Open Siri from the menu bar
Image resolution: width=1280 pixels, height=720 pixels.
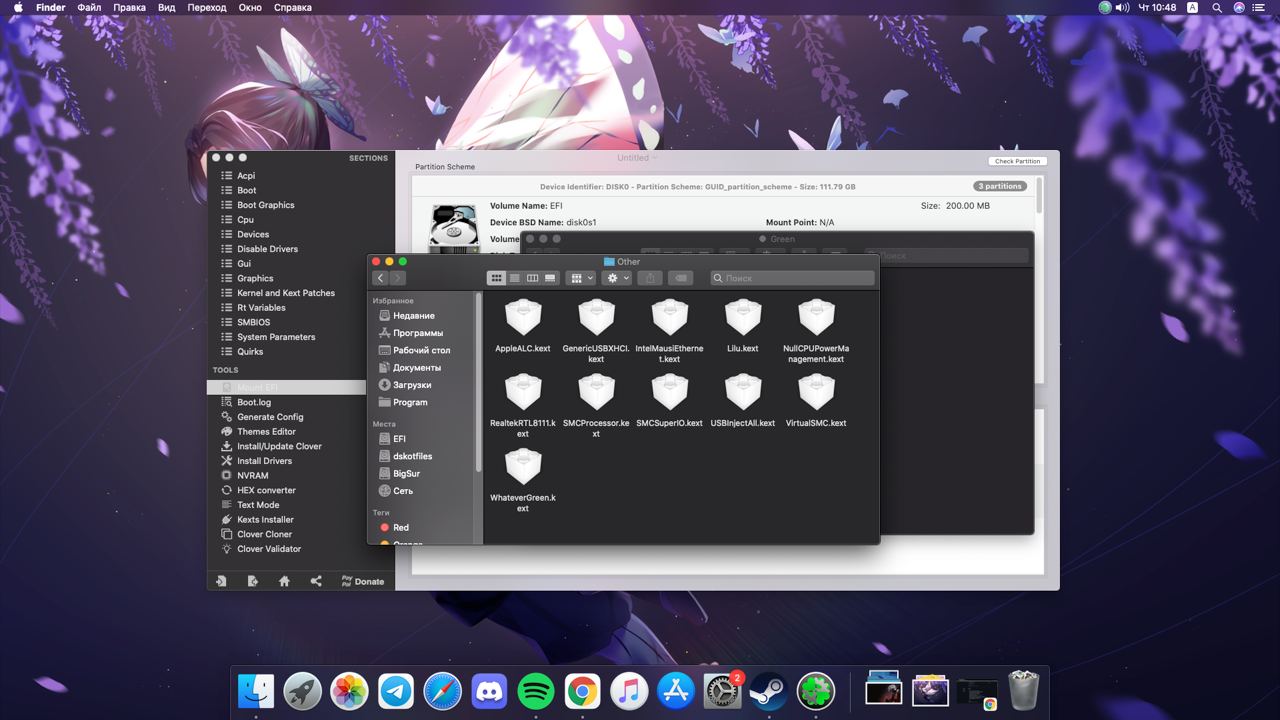tap(1240, 7)
